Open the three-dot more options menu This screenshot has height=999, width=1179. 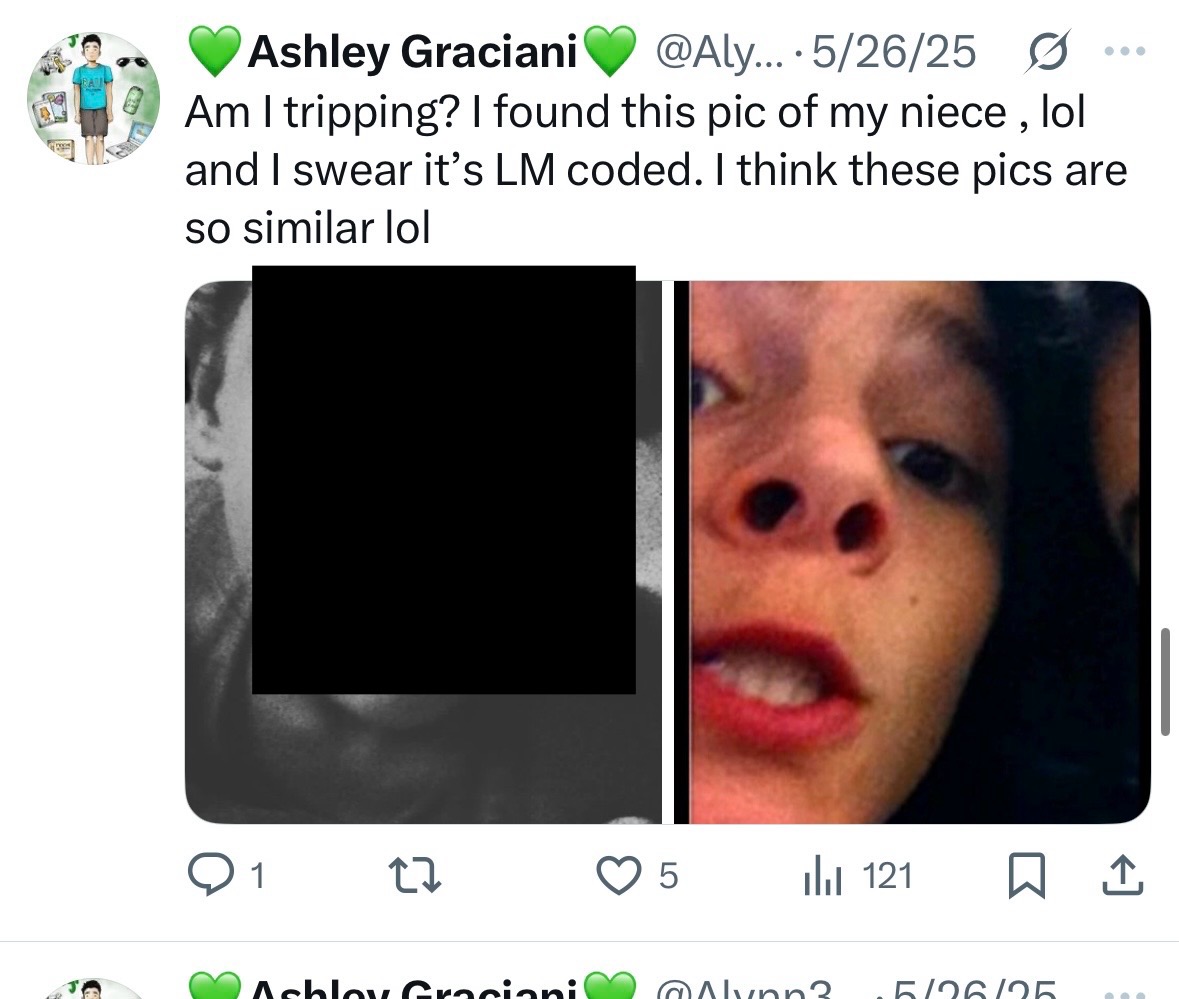click(x=1125, y=51)
